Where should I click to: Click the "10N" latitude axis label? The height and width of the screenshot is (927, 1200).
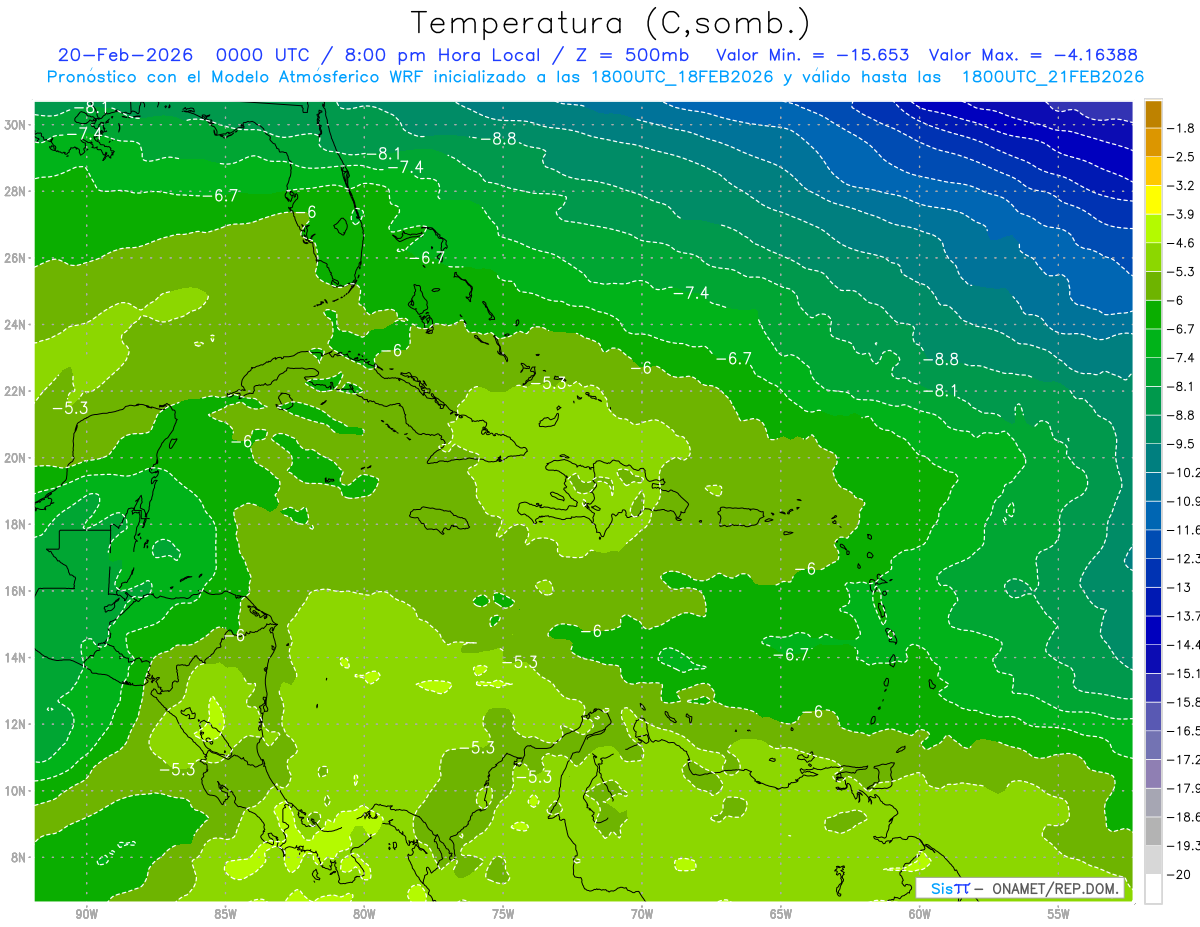16,791
